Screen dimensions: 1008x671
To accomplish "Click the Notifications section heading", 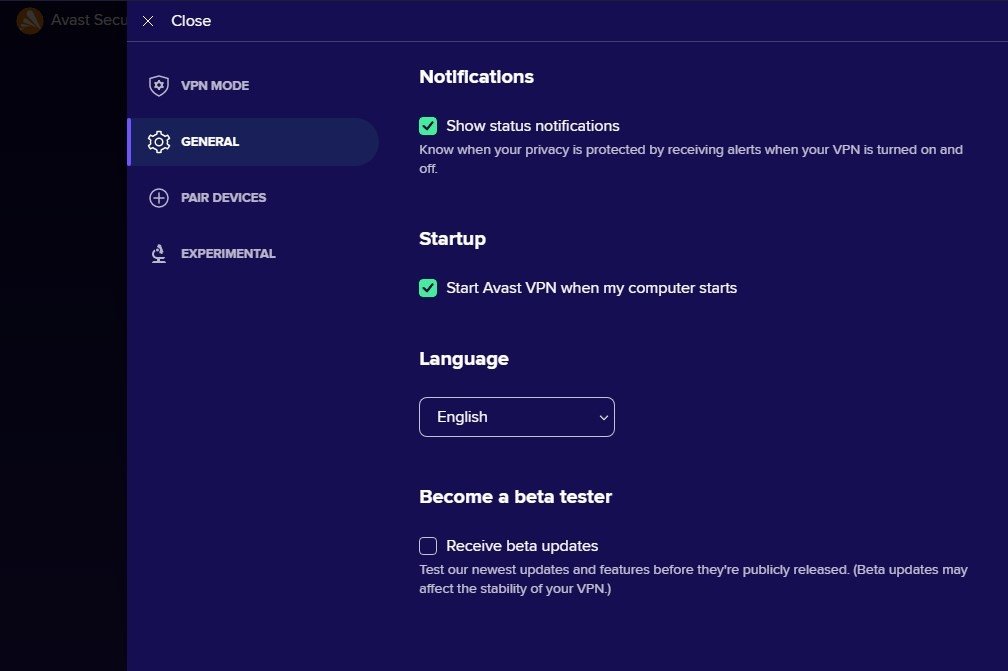I will click(x=476, y=77).
